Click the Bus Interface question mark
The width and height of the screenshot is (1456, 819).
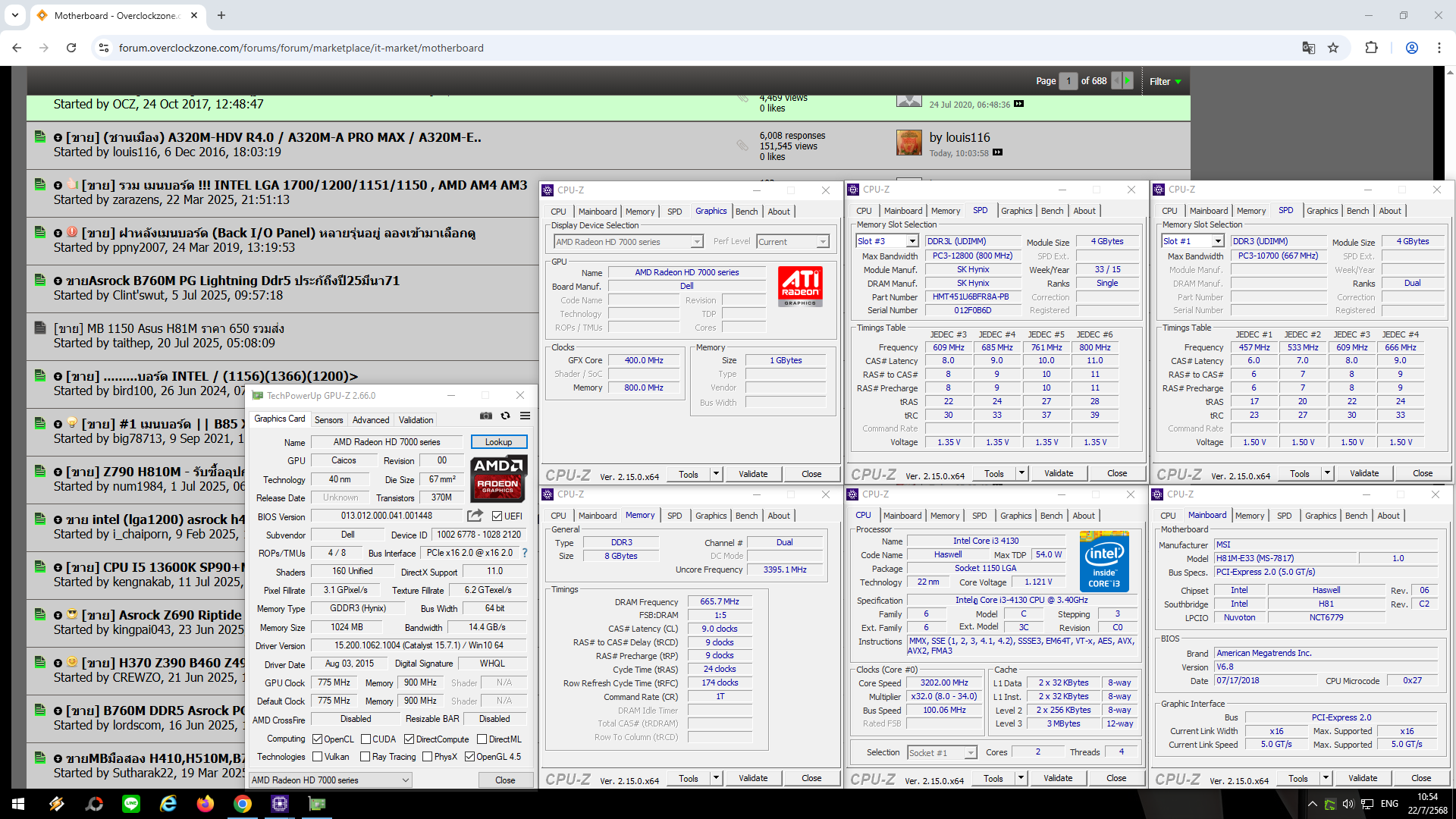pos(525,553)
